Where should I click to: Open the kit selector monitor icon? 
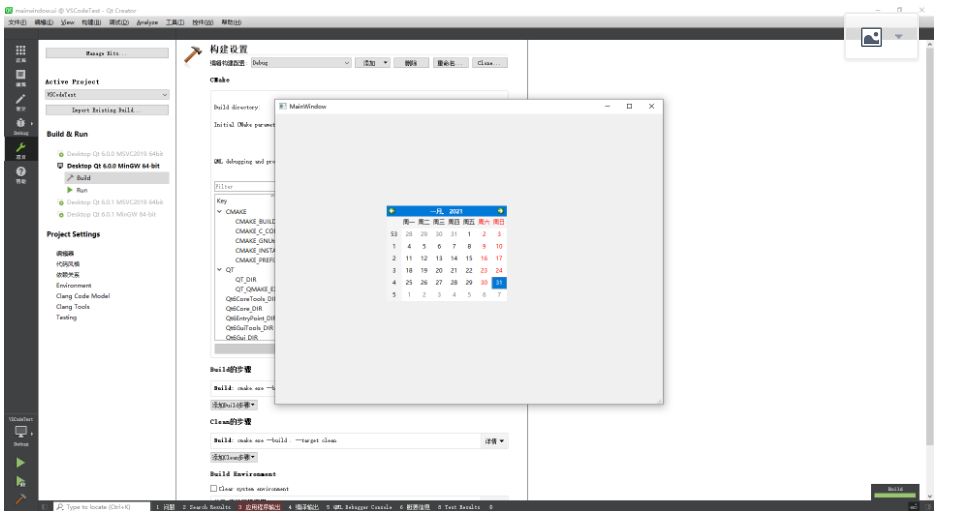[x=21, y=433]
